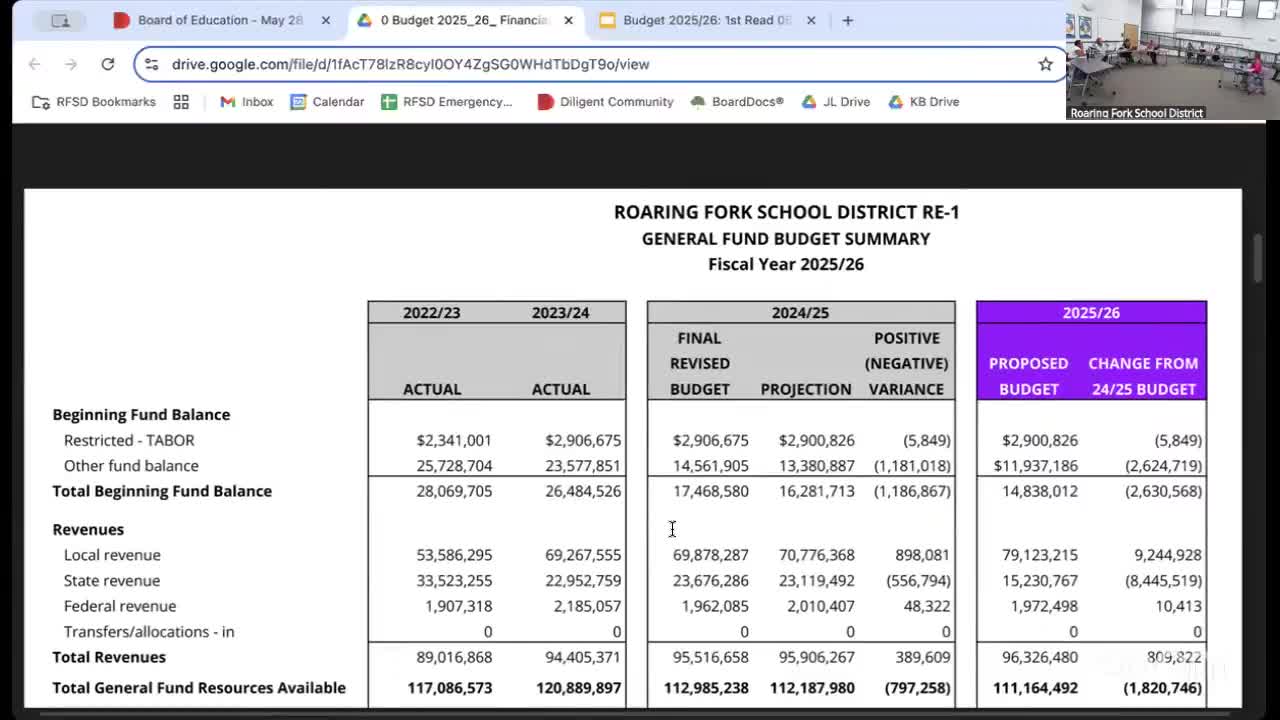Open the Gmail Inbox bookmark
The height and width of the screenshot is (720, 1280).
point(246,102)
